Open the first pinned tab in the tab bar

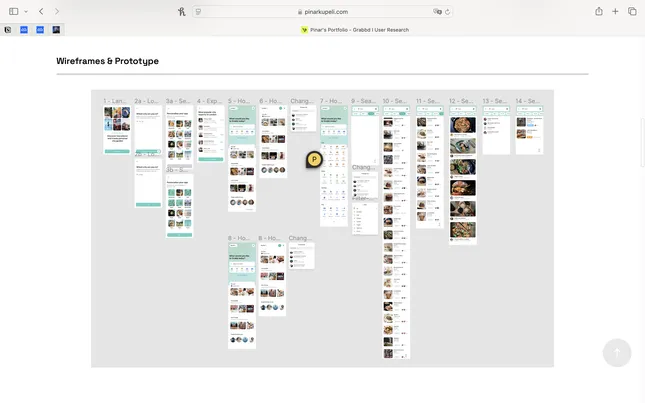8,30
